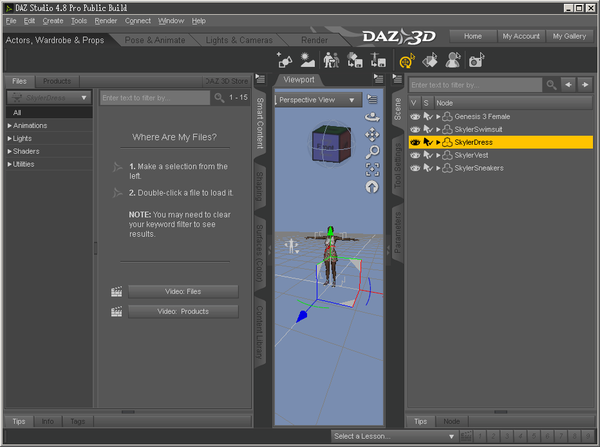Click the figure pose icon in the viewport
The height and width of the screenshot is (447, 600).
[x=291, y=246]
